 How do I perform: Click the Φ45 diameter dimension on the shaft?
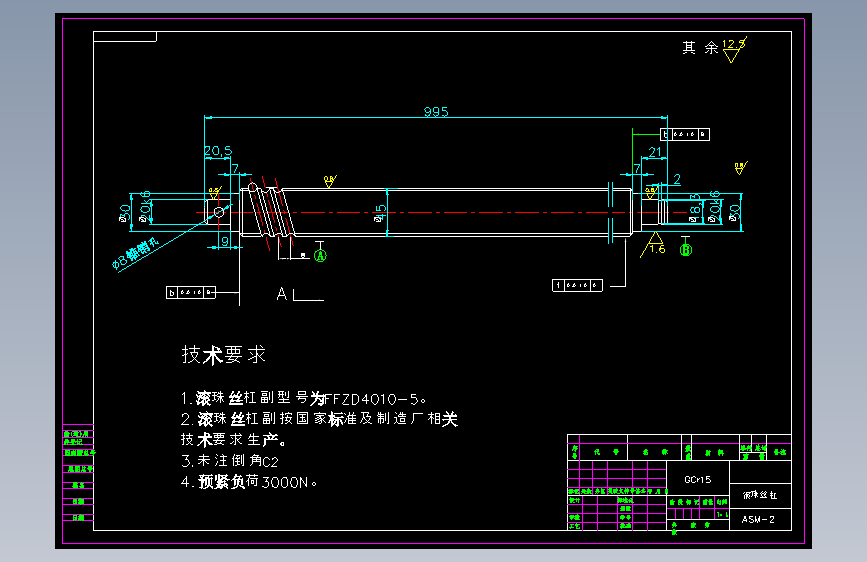tap(380, 214)
